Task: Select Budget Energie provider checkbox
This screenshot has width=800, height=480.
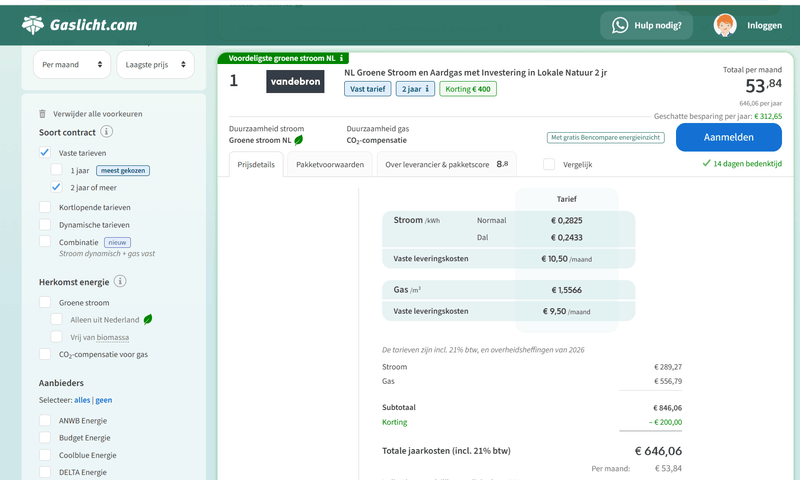Action: click(45, 438)
